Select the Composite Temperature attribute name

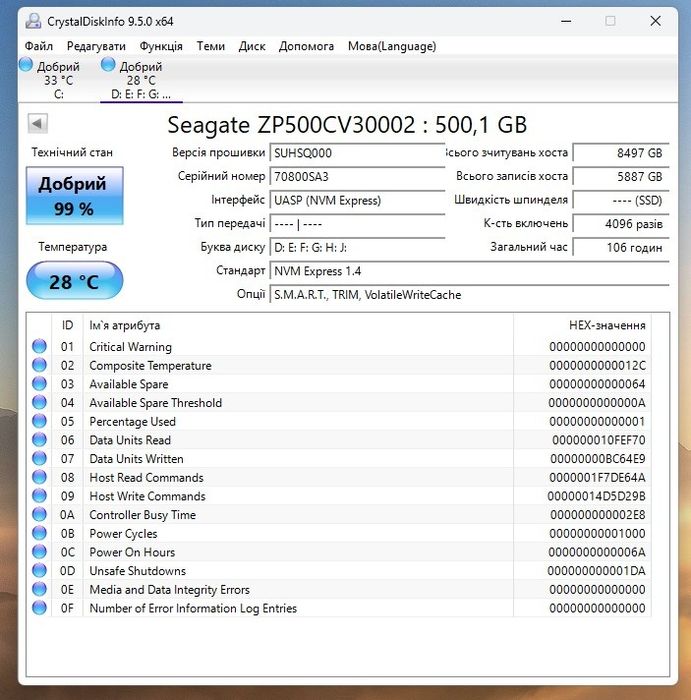tap(150, 365)
